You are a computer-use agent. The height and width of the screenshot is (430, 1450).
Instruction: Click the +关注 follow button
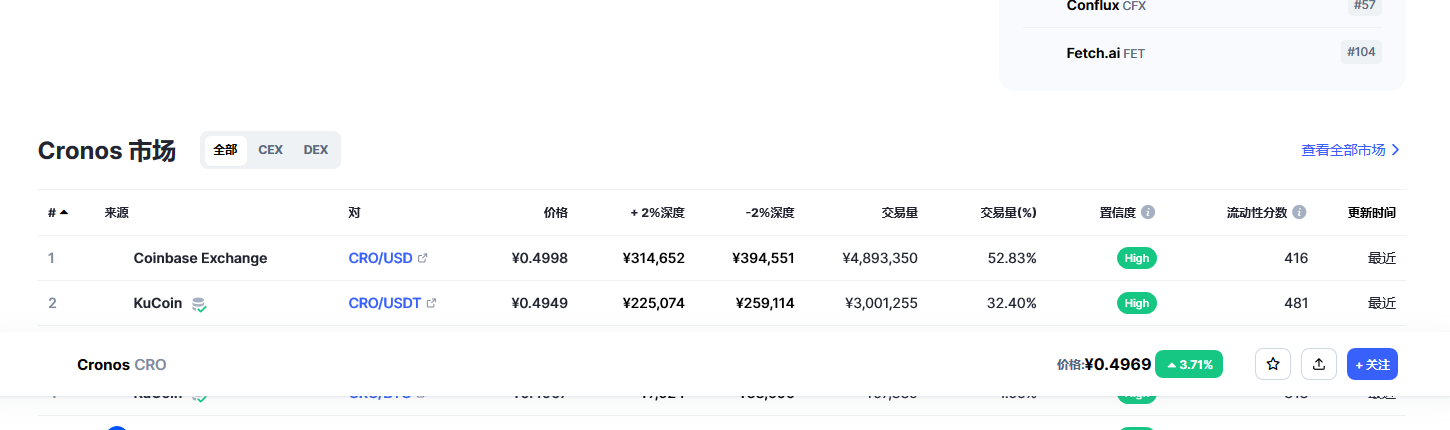(1372, 364)
